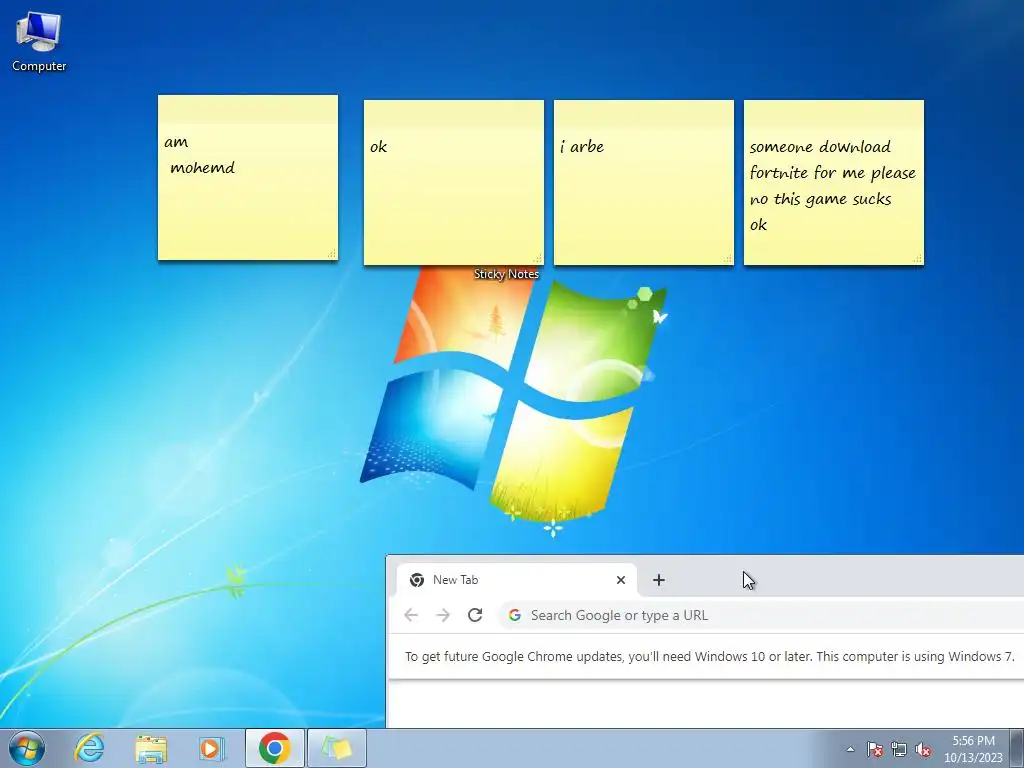1024x768 pixels.
Task: Click the Show desktop strip
Action: pyautogui.click(x=1017, y=748)
